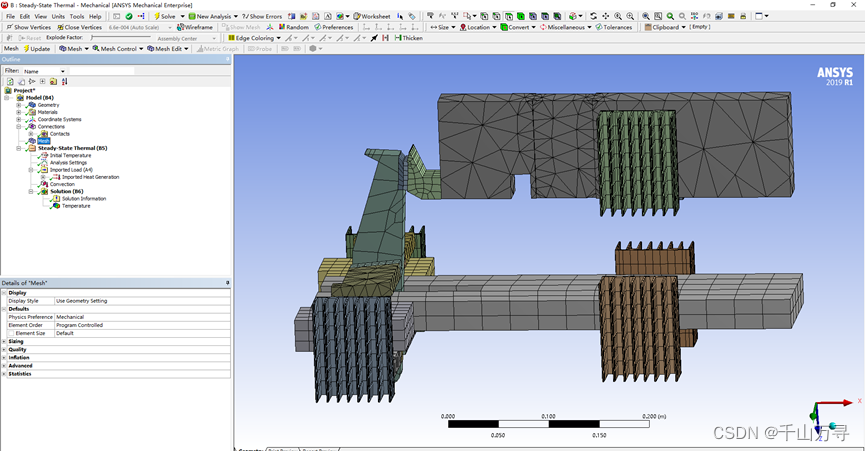Click the green checkmark icon in the top toolbar
865x451 pixels.
pyautogui.click(x=129, y=16)
